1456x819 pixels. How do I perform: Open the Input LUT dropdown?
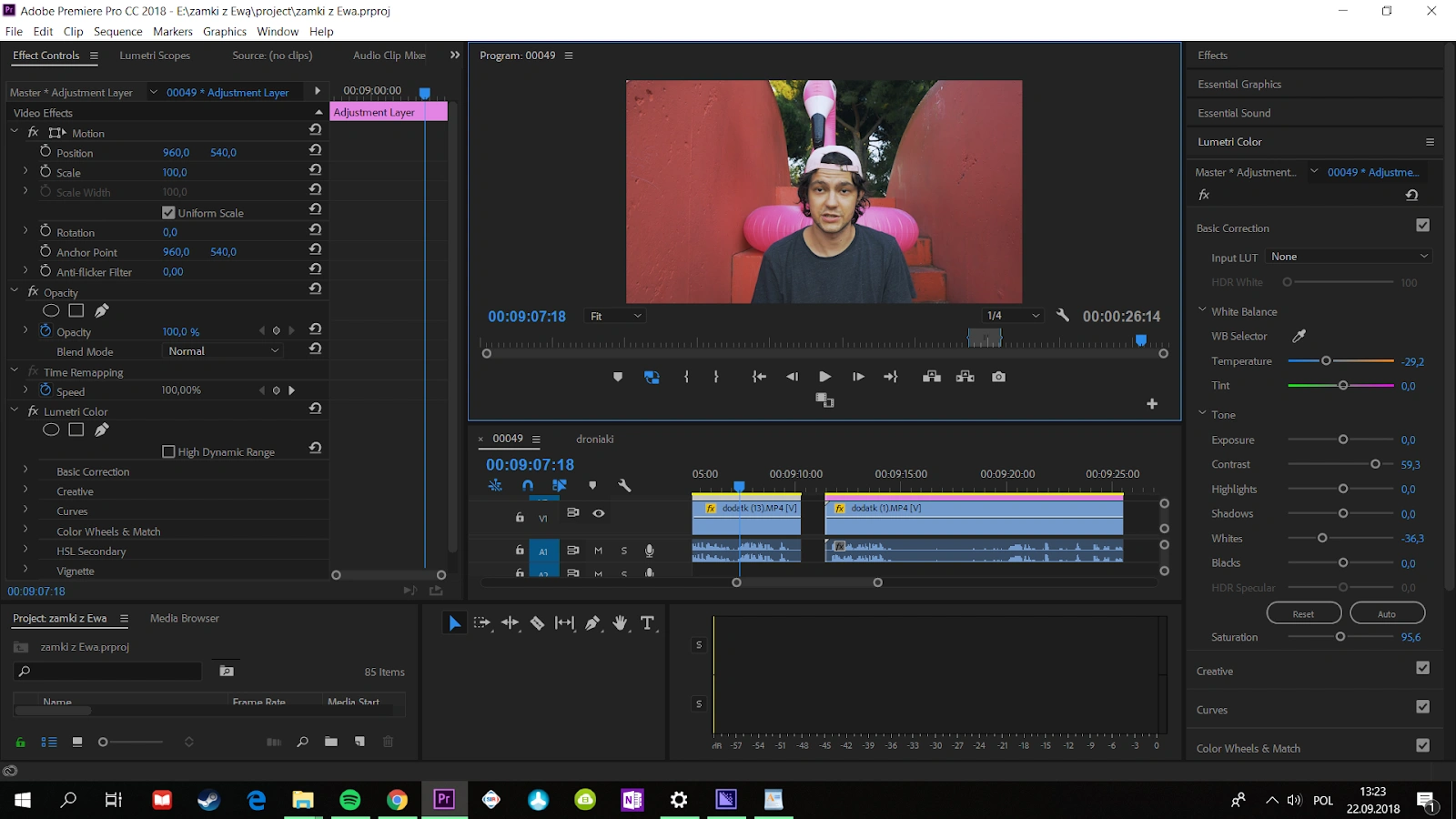pos(1350,257)
